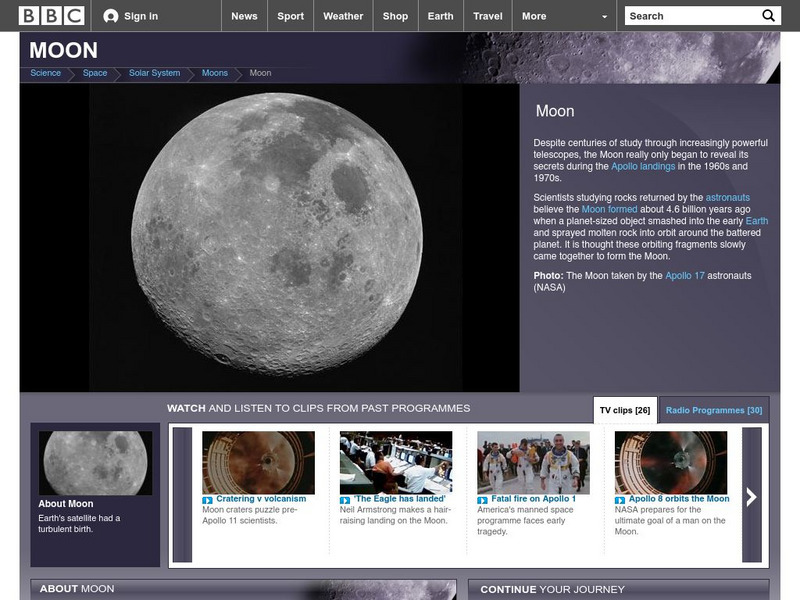The image size is (800, 600).
Task: Click play icon beside Cratering v volcanism
Action: click(207, 499)
